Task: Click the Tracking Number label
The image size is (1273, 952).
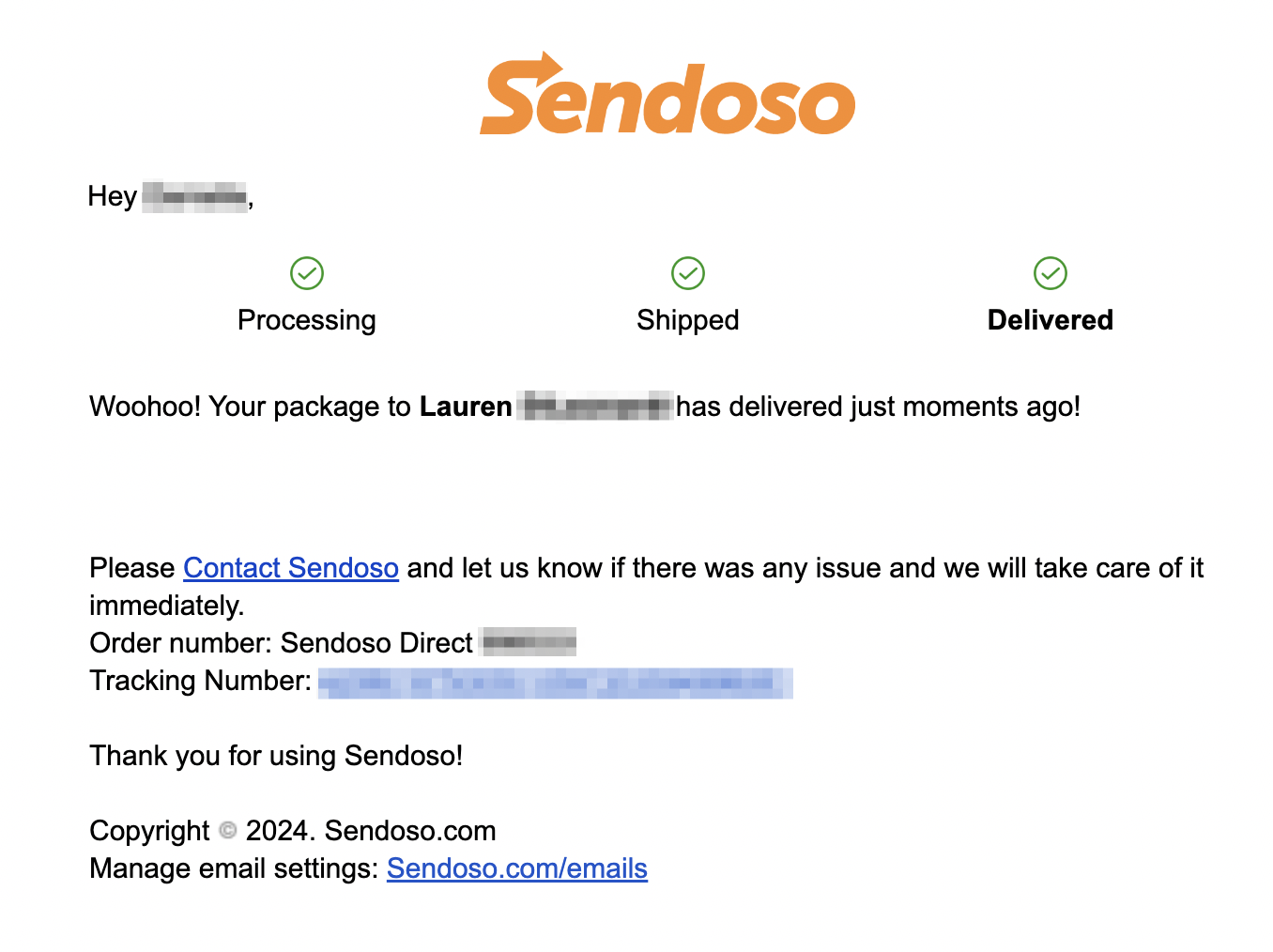Action: pos(200,681)
